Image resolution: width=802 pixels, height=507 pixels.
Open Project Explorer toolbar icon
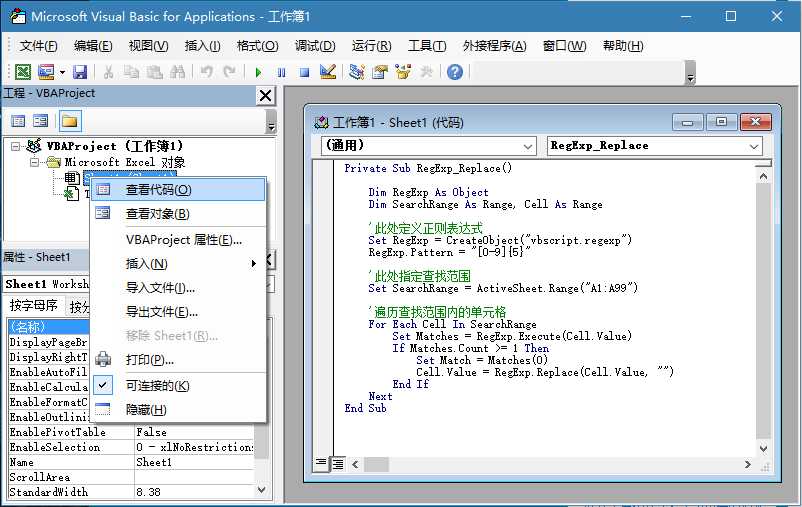[x=357, y=72]
